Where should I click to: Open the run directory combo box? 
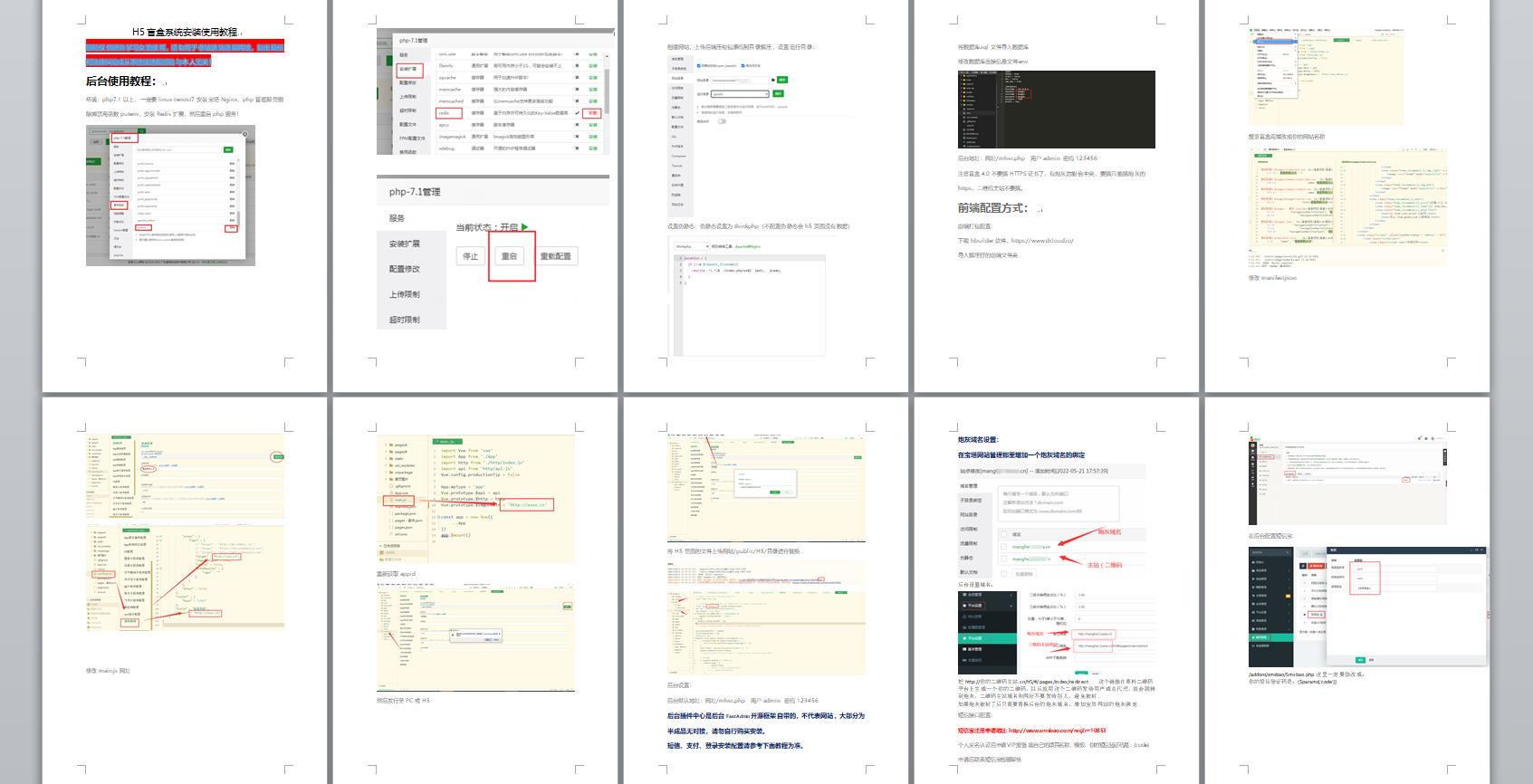(739, 94)
